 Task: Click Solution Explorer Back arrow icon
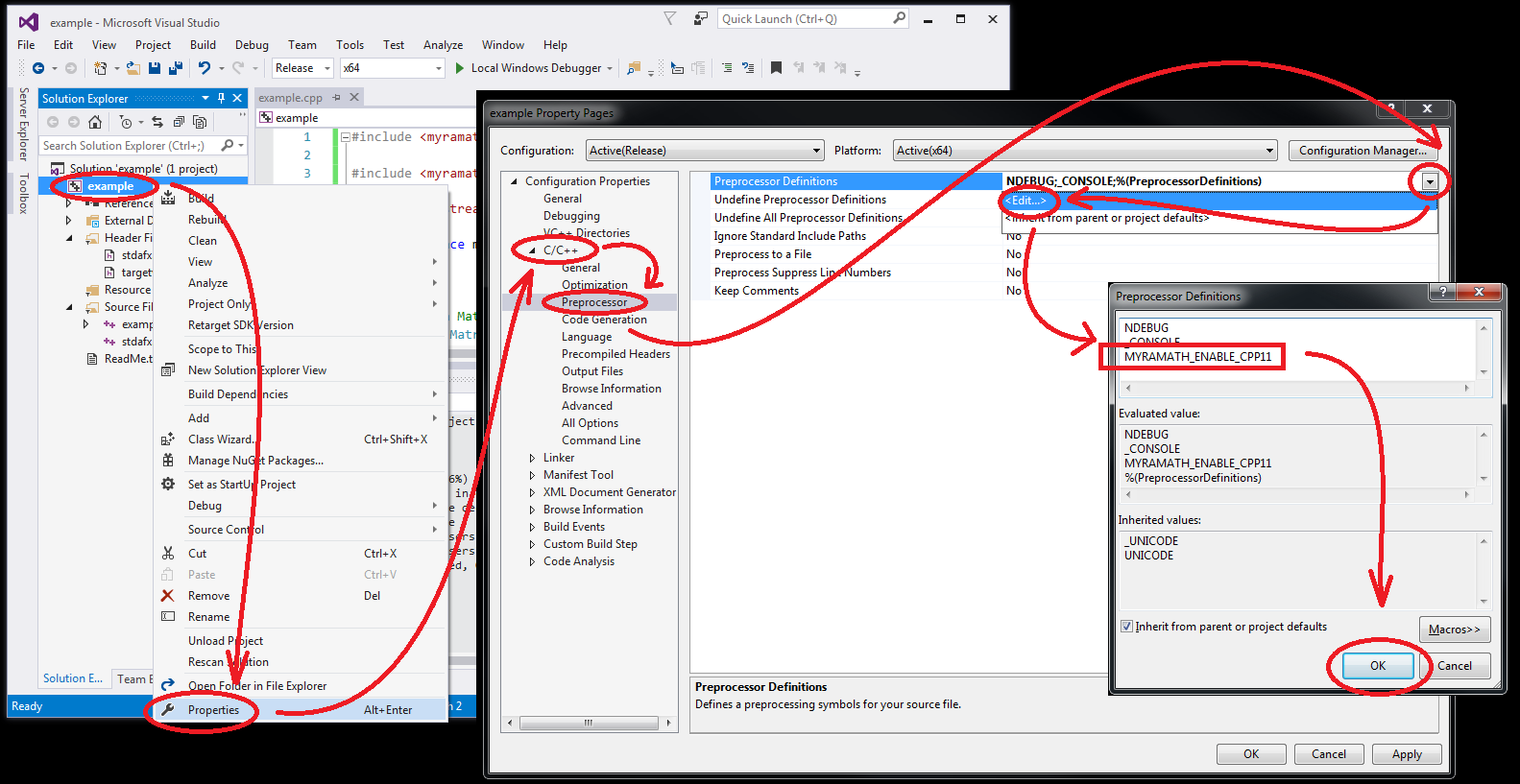tap(53, 122)
